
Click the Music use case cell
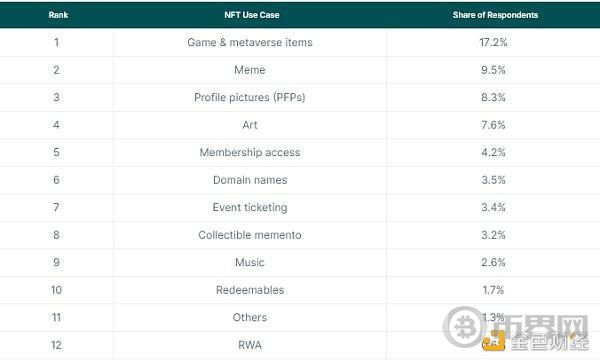click(250, 263)
